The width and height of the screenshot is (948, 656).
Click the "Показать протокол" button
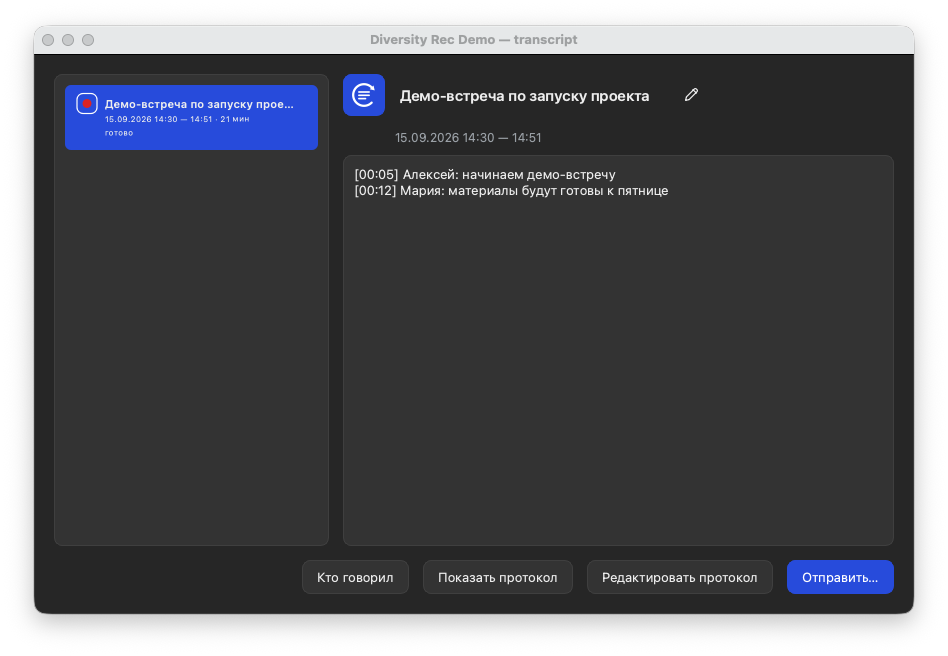pyautogui.click(x=498, y=577)
